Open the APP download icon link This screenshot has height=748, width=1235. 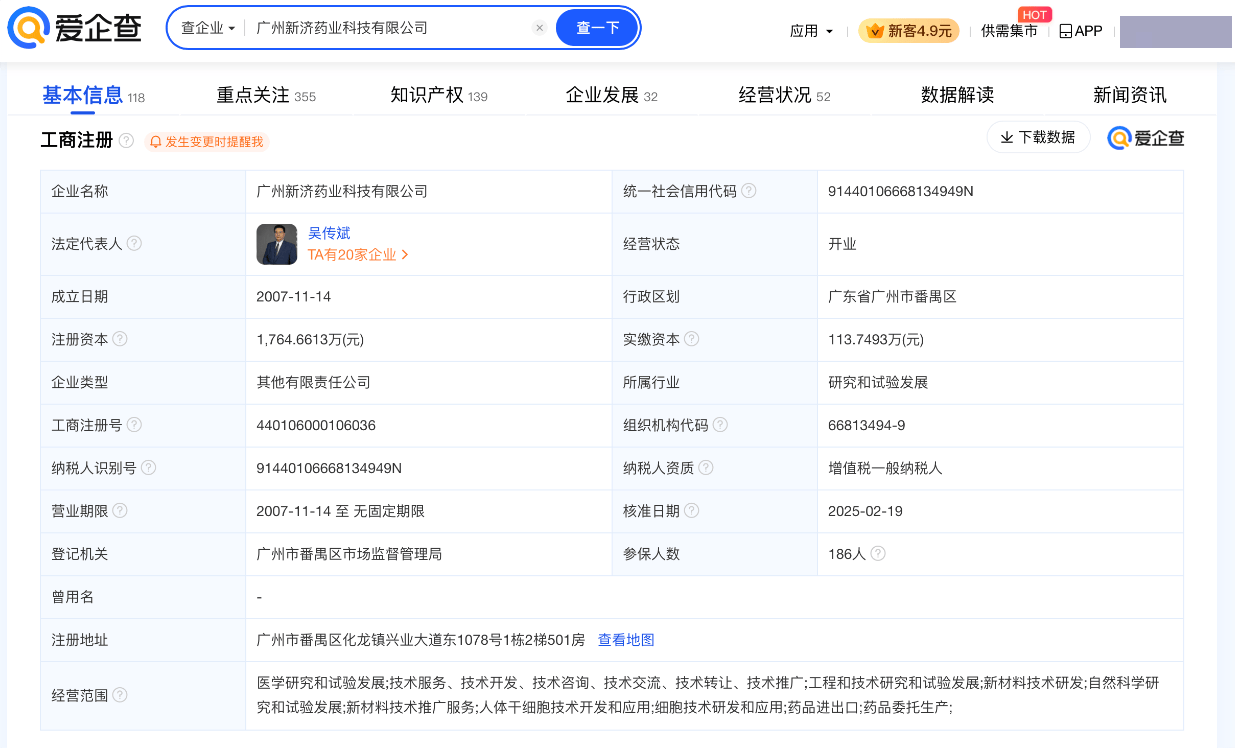[1080, 31]
